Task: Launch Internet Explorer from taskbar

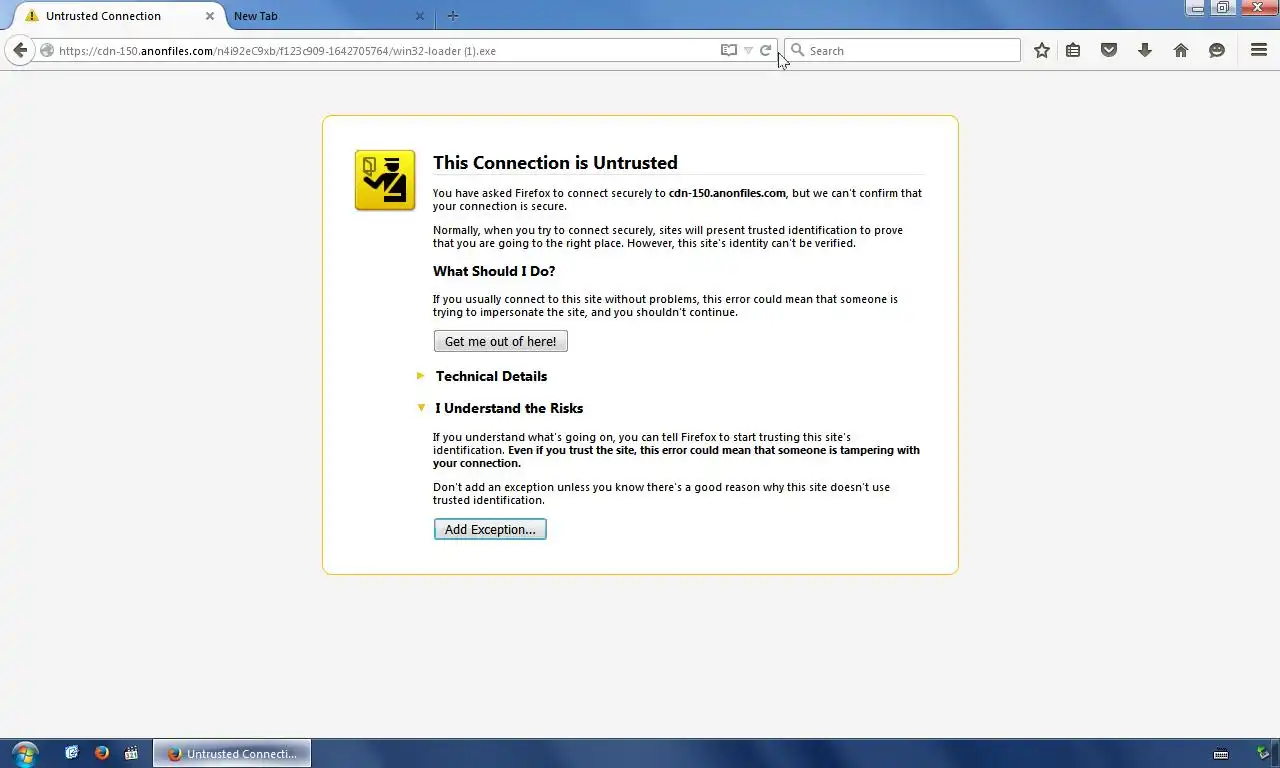Action: click(72, 753)
